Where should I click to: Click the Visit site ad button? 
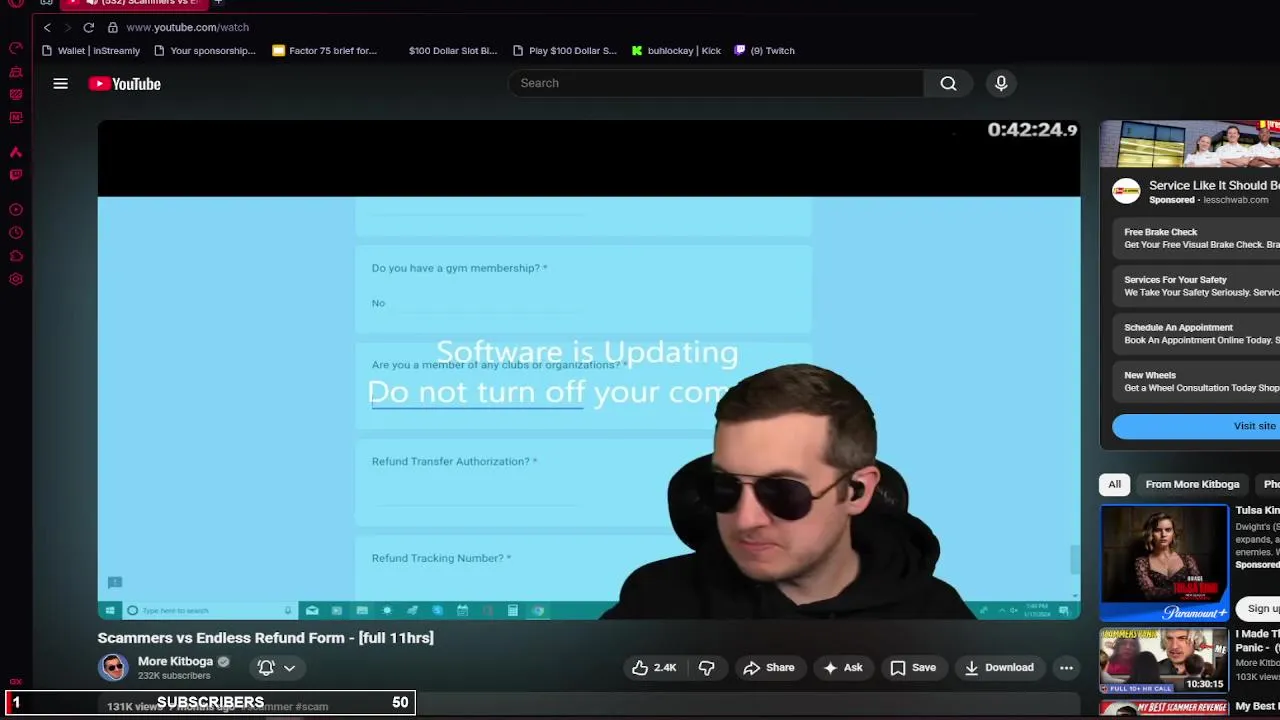tap(1196, 426)
